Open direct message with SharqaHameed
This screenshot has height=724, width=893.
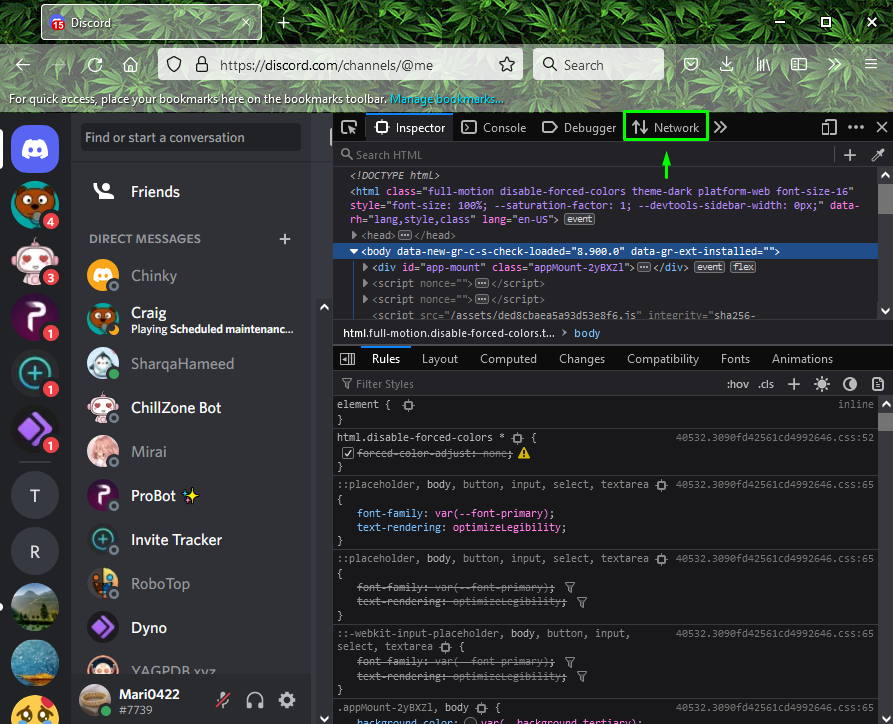pos(192,364)
